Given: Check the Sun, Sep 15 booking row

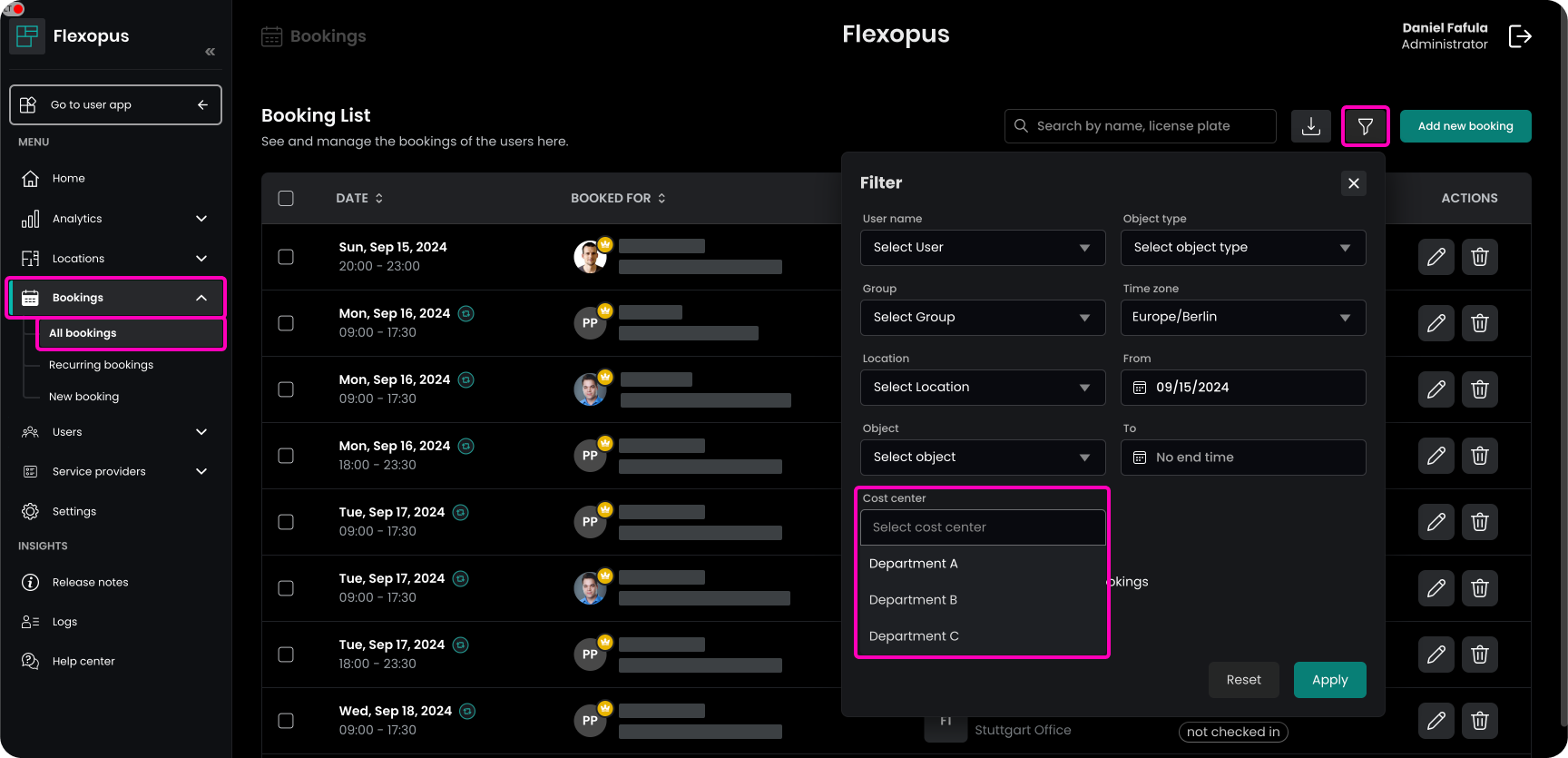Looking at the screenshot, I should (286, 257).
